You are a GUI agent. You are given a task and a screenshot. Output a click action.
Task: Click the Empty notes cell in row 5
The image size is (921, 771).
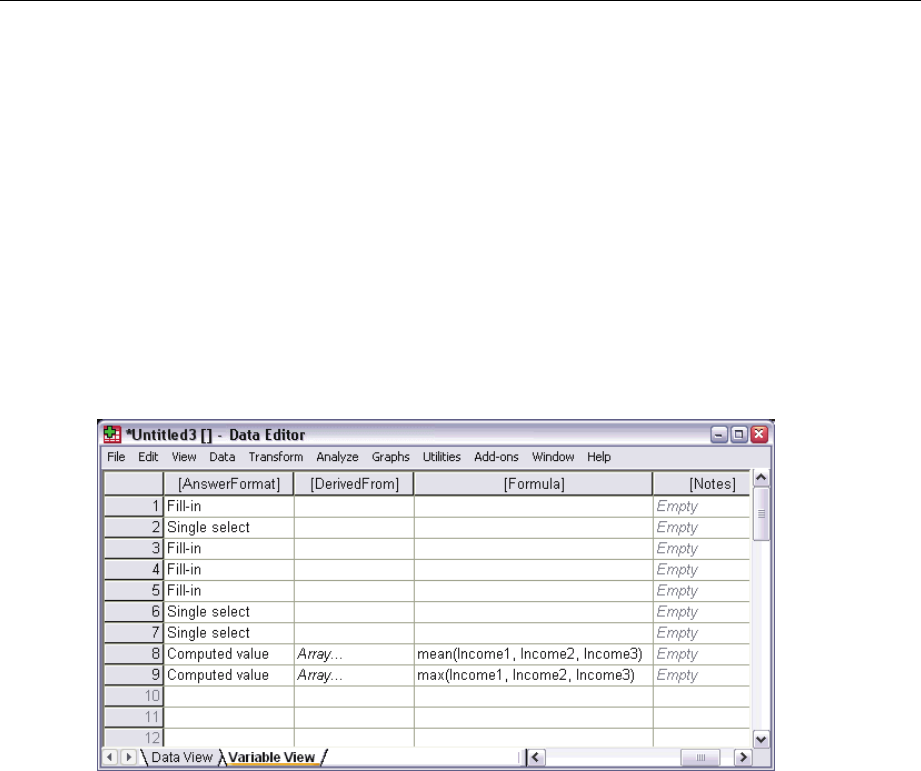702,591
